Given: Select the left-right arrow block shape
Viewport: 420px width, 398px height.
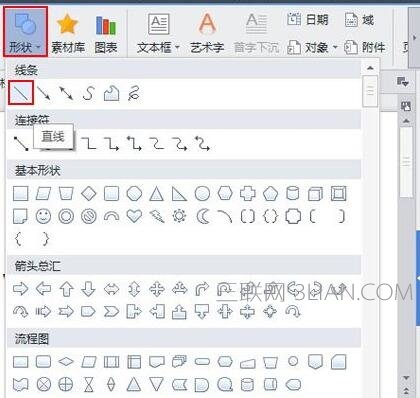Looking at the screenshot, I should (112, 289).
